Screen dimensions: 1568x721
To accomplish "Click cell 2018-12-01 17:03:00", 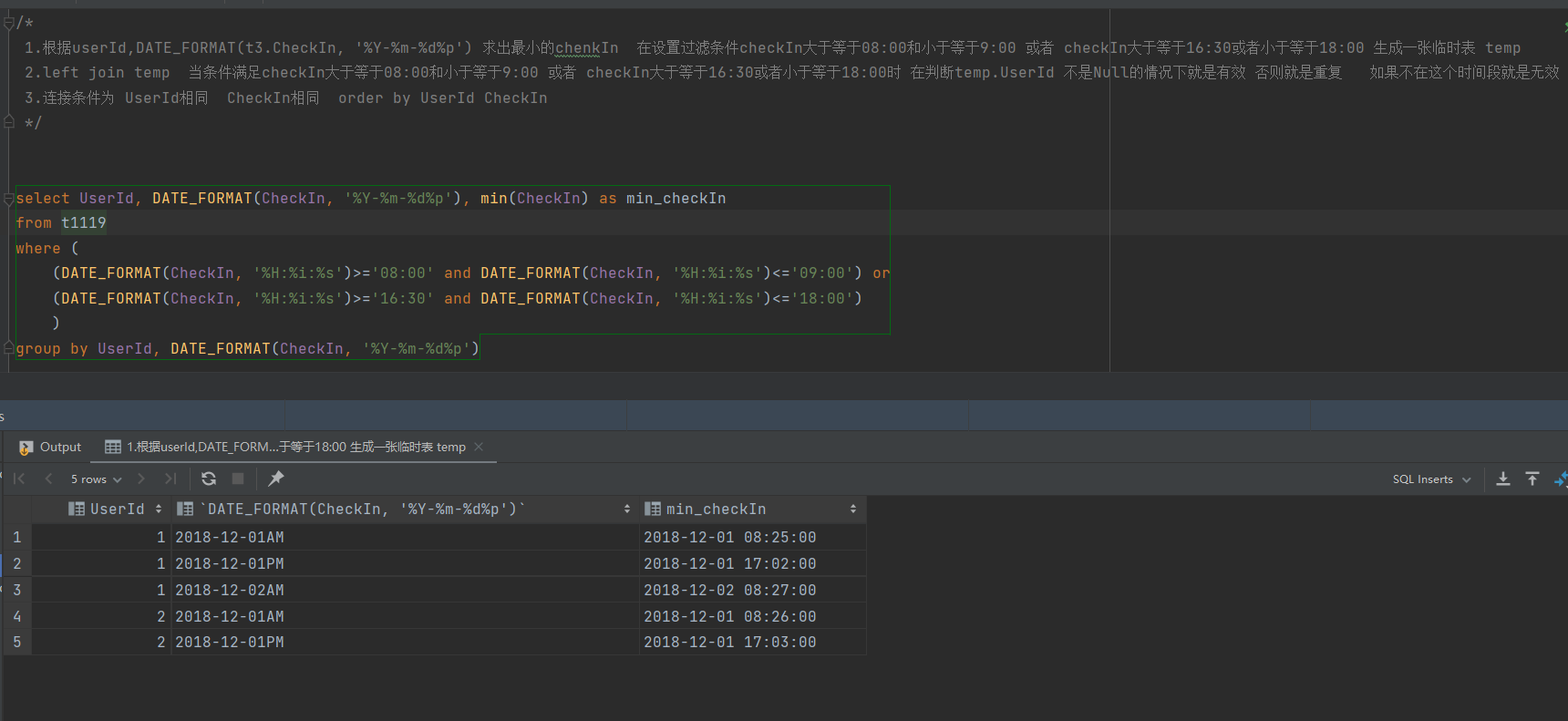I will coord(752,642).
